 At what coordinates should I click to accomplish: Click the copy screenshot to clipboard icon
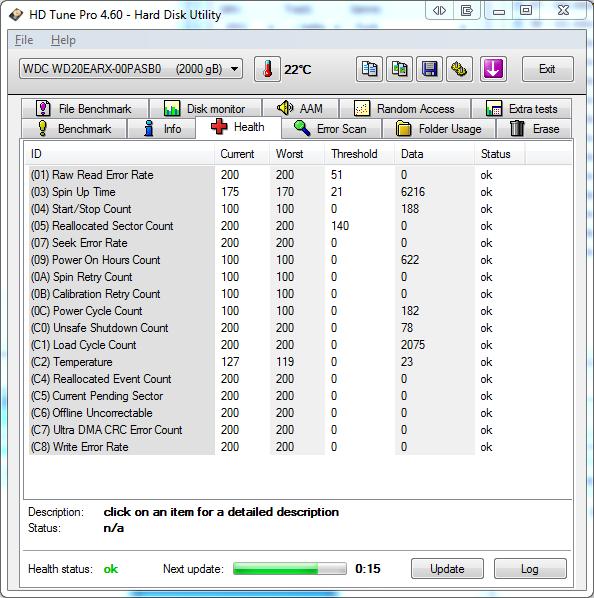(399, 69)
